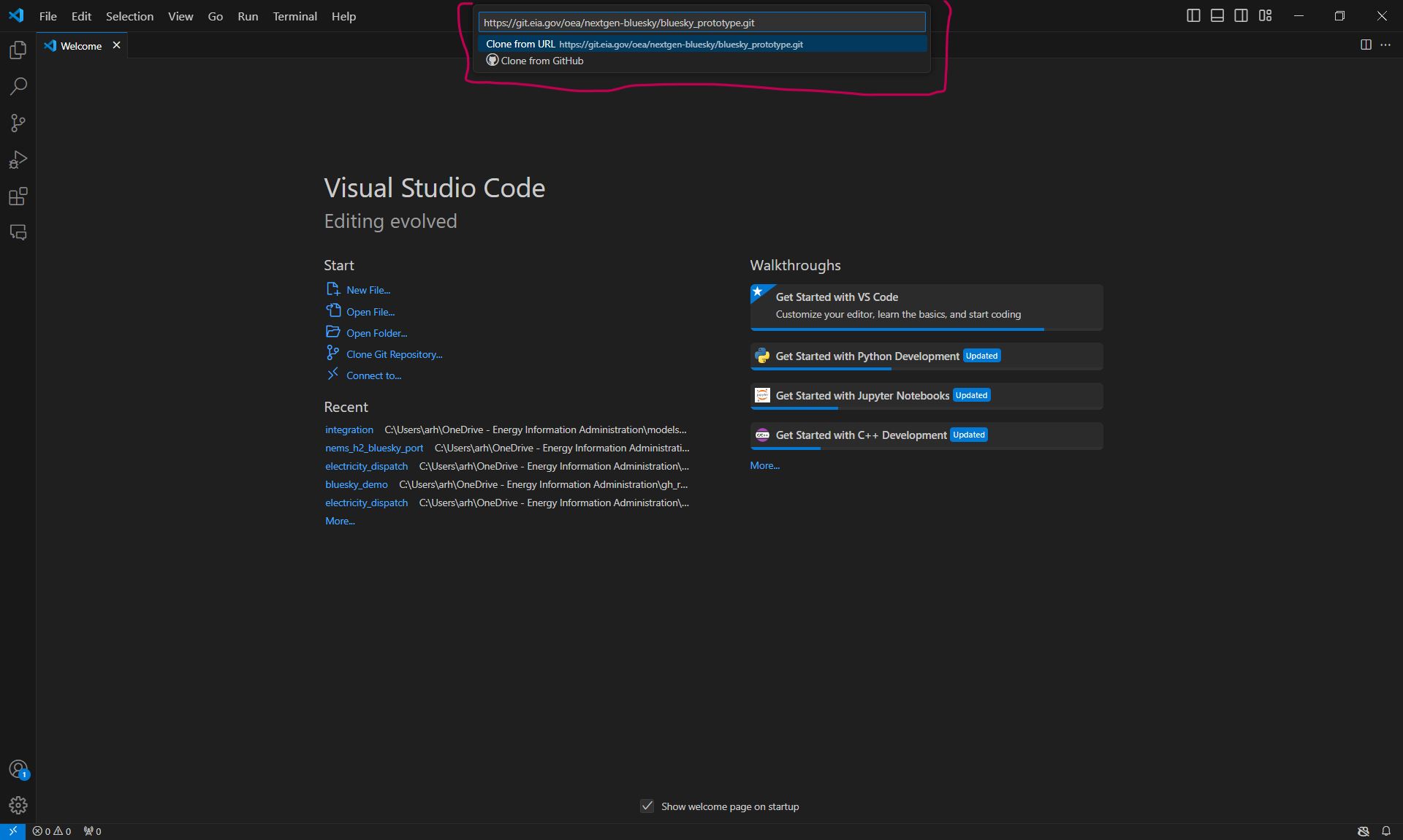Click the Open File... link

(370, 312)
